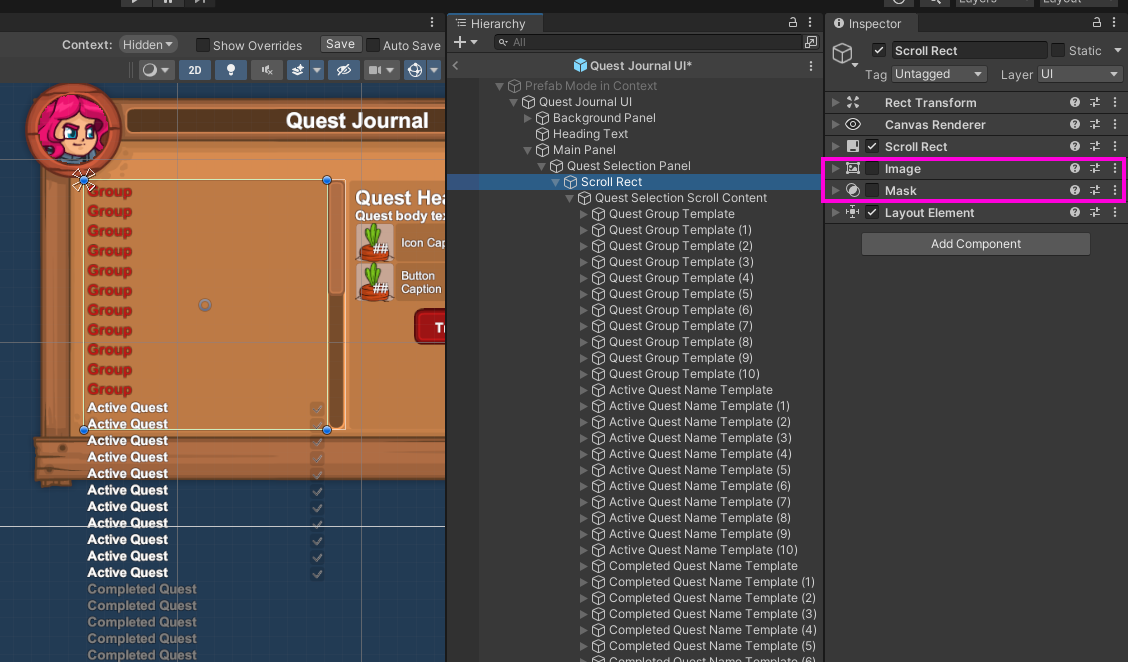Expand the Rect Transform component

(x=835, y=102)
